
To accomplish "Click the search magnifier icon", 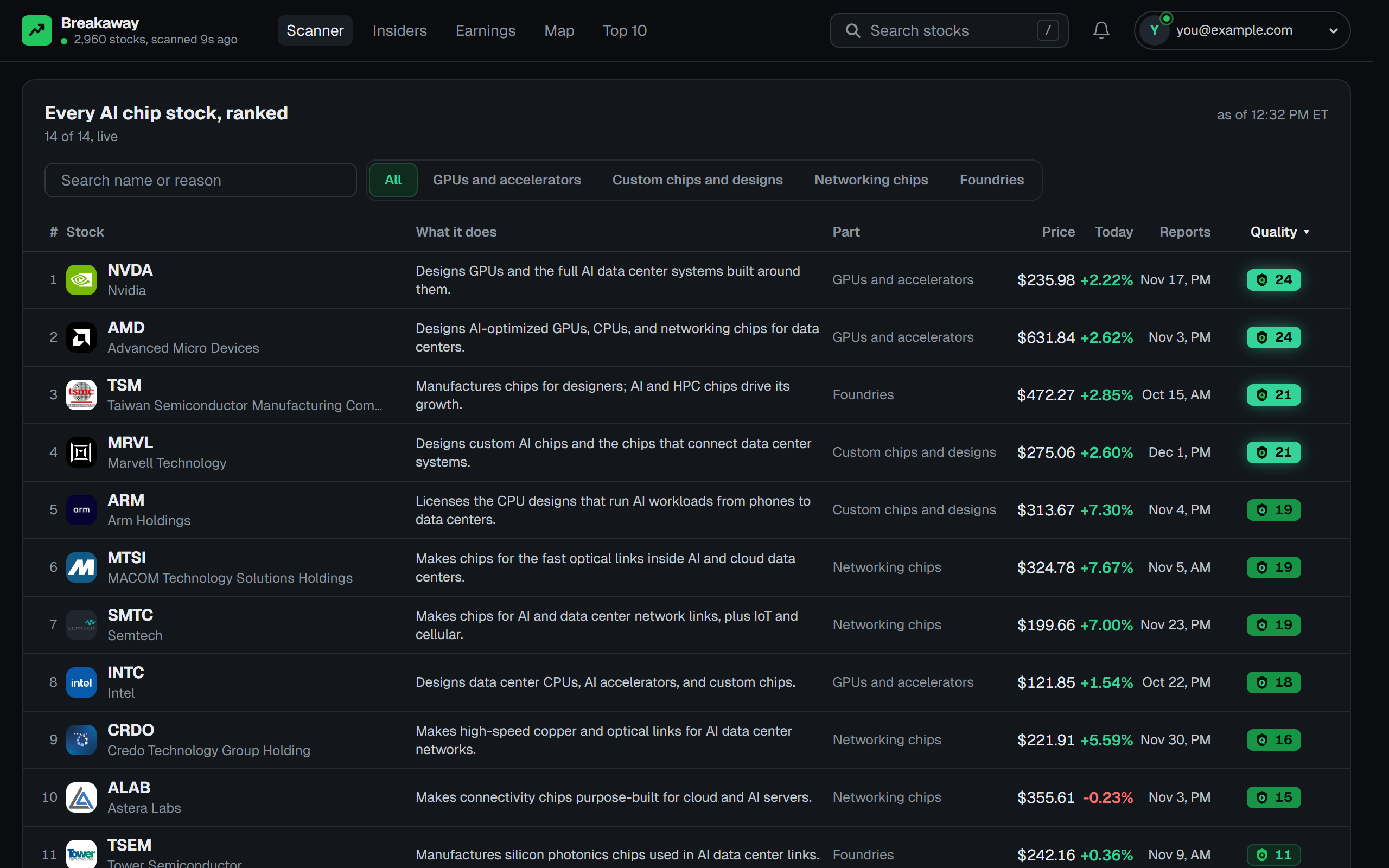I will [x=853, y=30].
